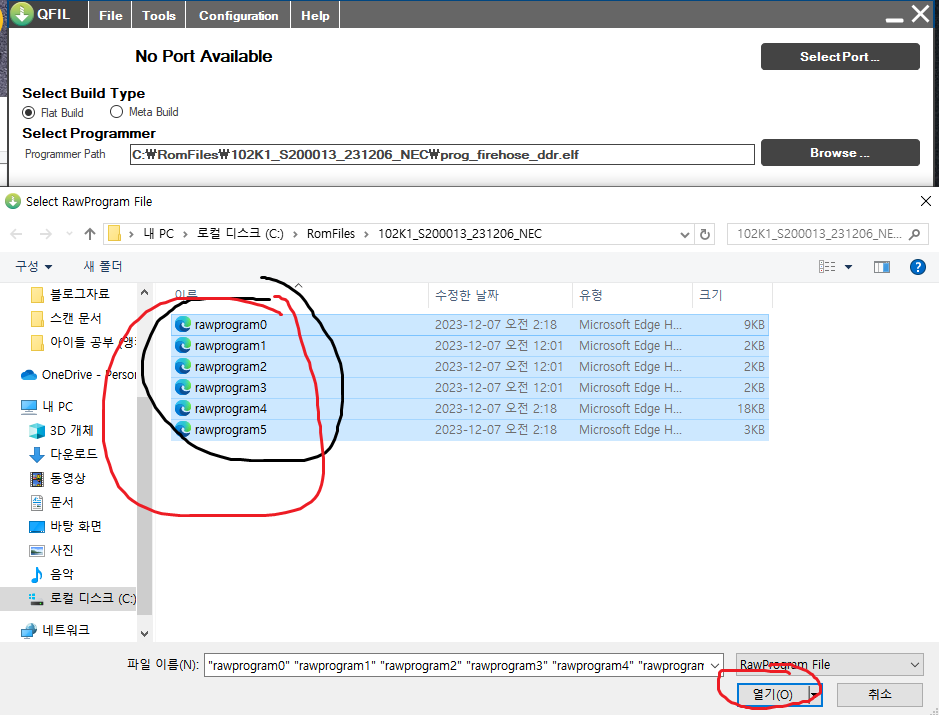Click the 취소 cancel button
939x715 pixels.
coord(879,694)
